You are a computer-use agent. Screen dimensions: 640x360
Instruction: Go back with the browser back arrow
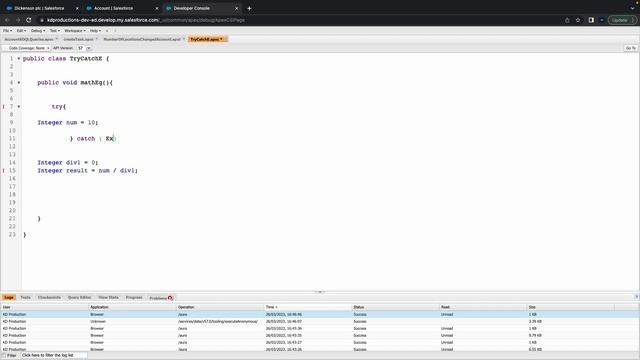click(7, 20)
